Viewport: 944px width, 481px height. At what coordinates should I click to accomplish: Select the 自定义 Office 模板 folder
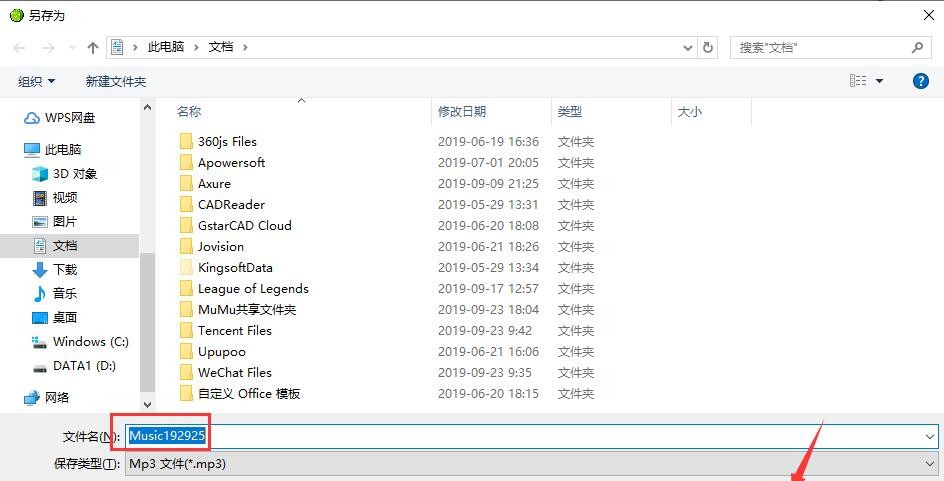(x=249, y=394)
